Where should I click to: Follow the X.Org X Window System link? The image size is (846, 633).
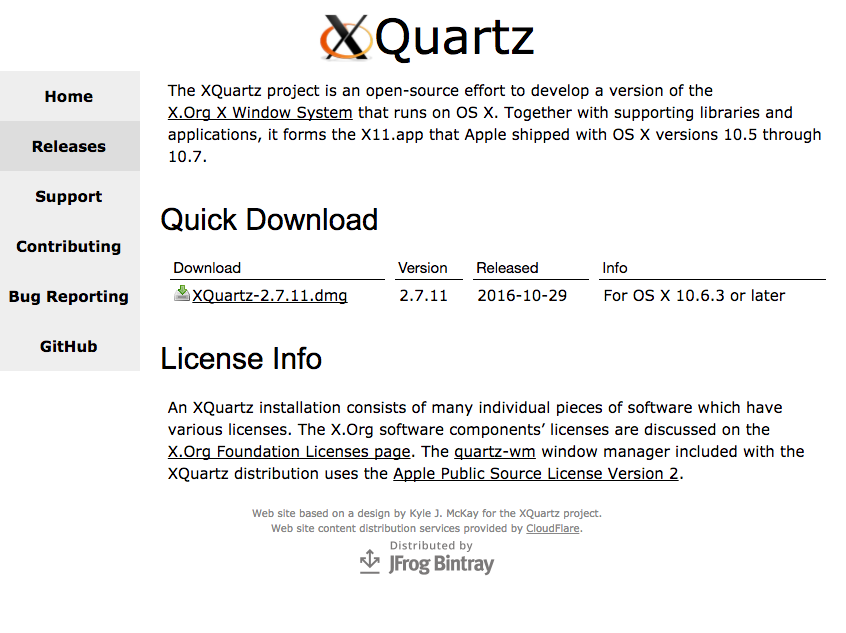tap(260, 113)
